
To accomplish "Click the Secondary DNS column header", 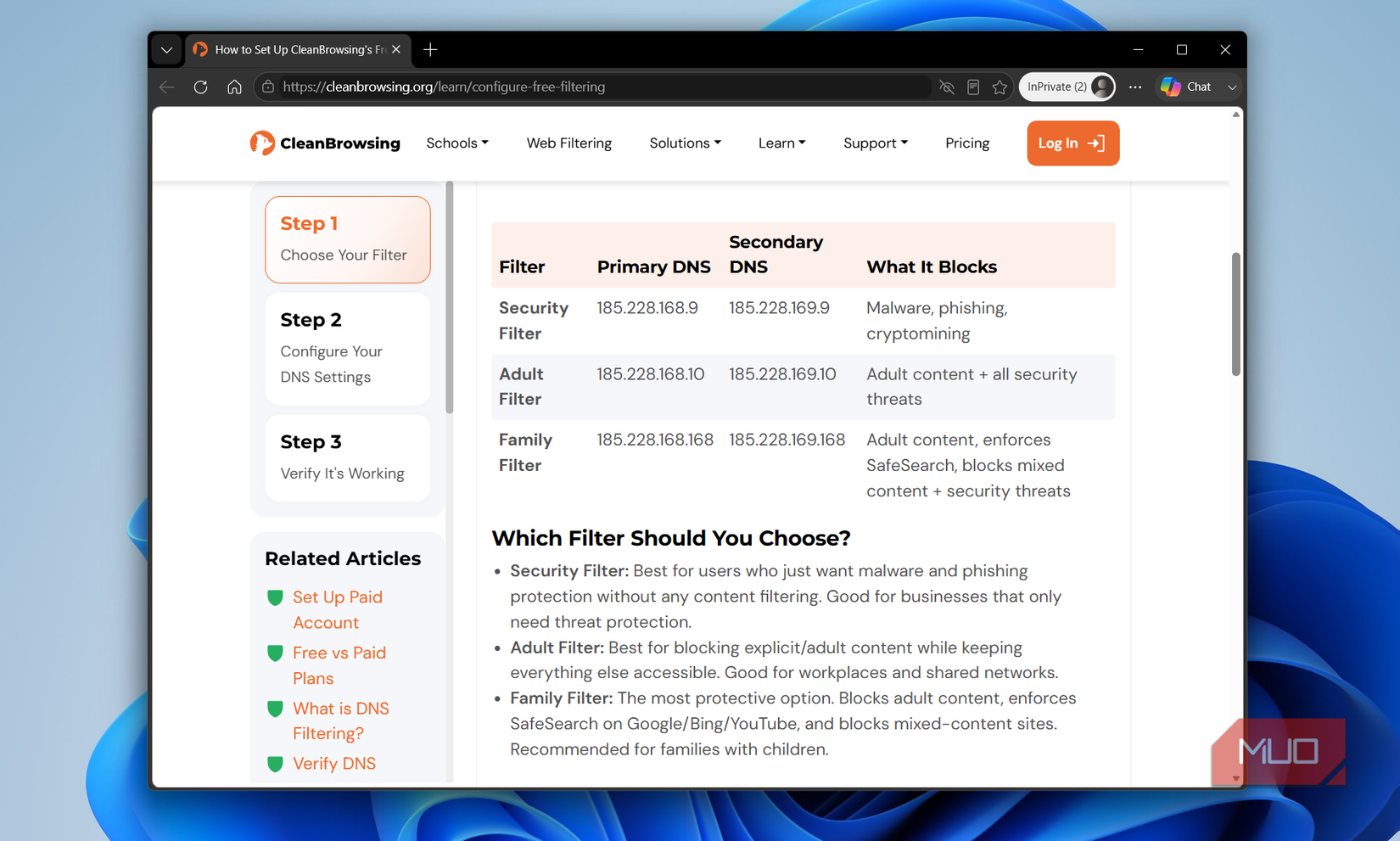I will [x=776, y=255].
